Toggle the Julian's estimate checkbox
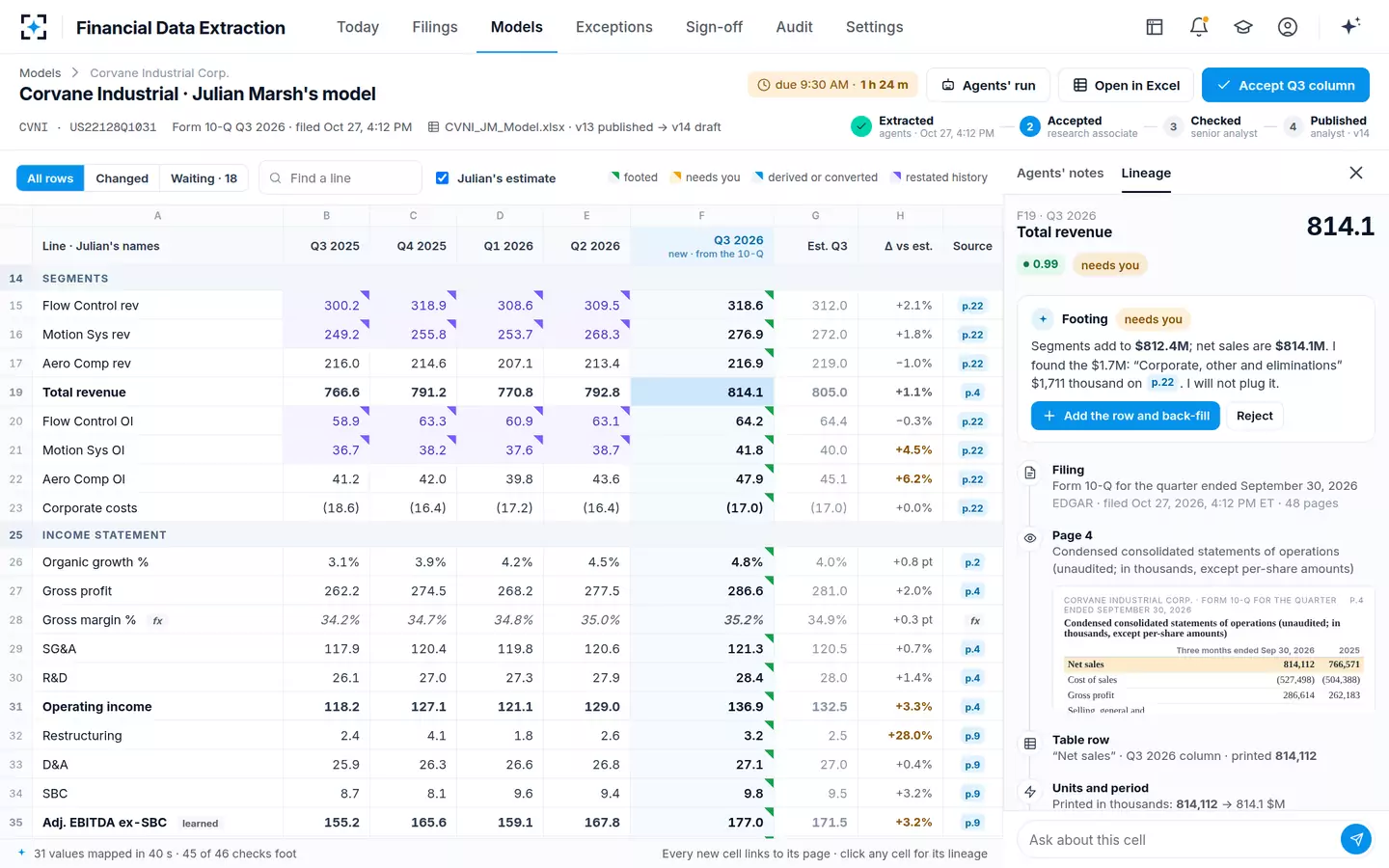Image resolution: width=1389 pixels, height=868 pixels. [x=442, y=177]
